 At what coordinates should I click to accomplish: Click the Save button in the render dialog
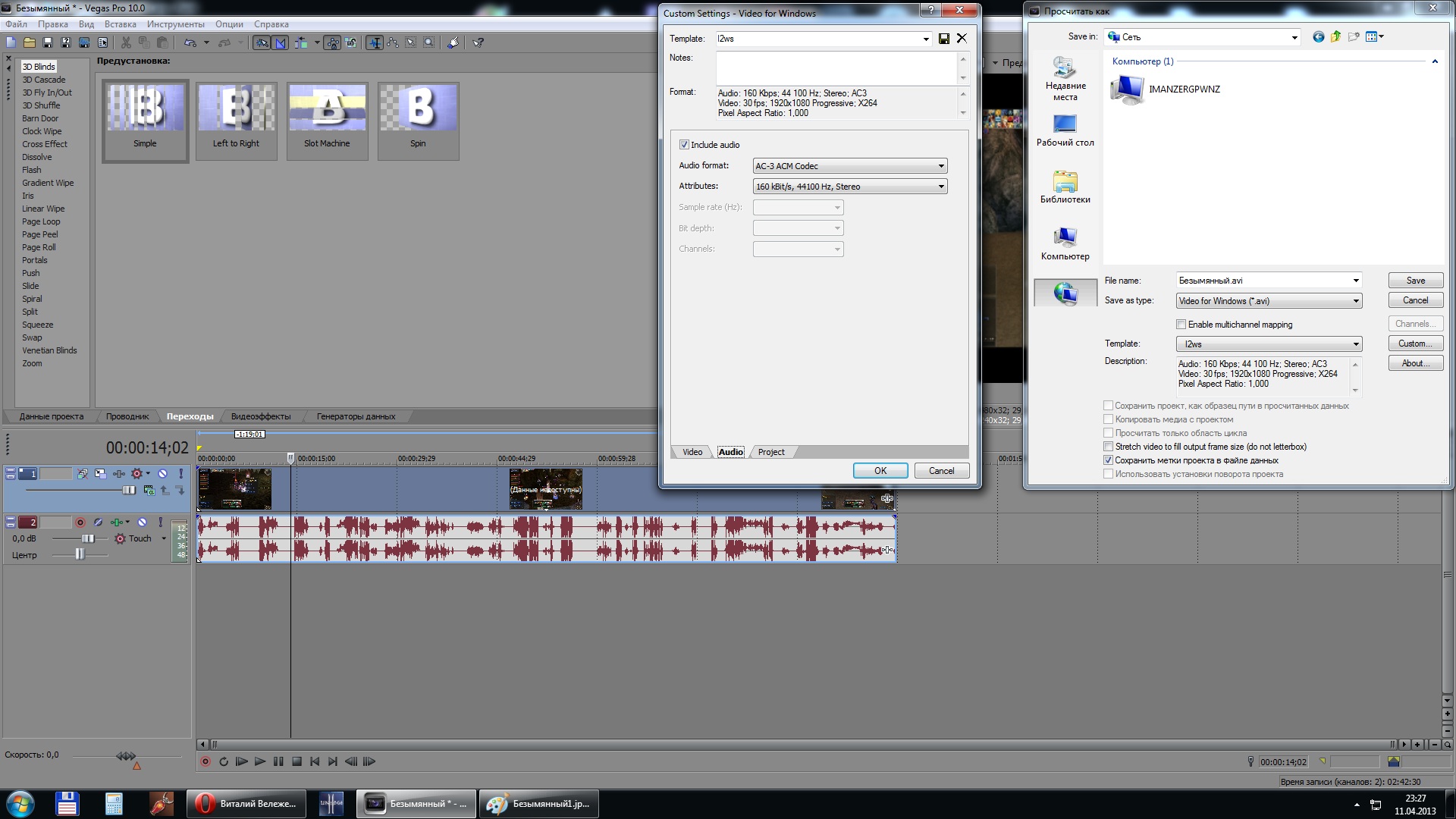[1415, 281]
